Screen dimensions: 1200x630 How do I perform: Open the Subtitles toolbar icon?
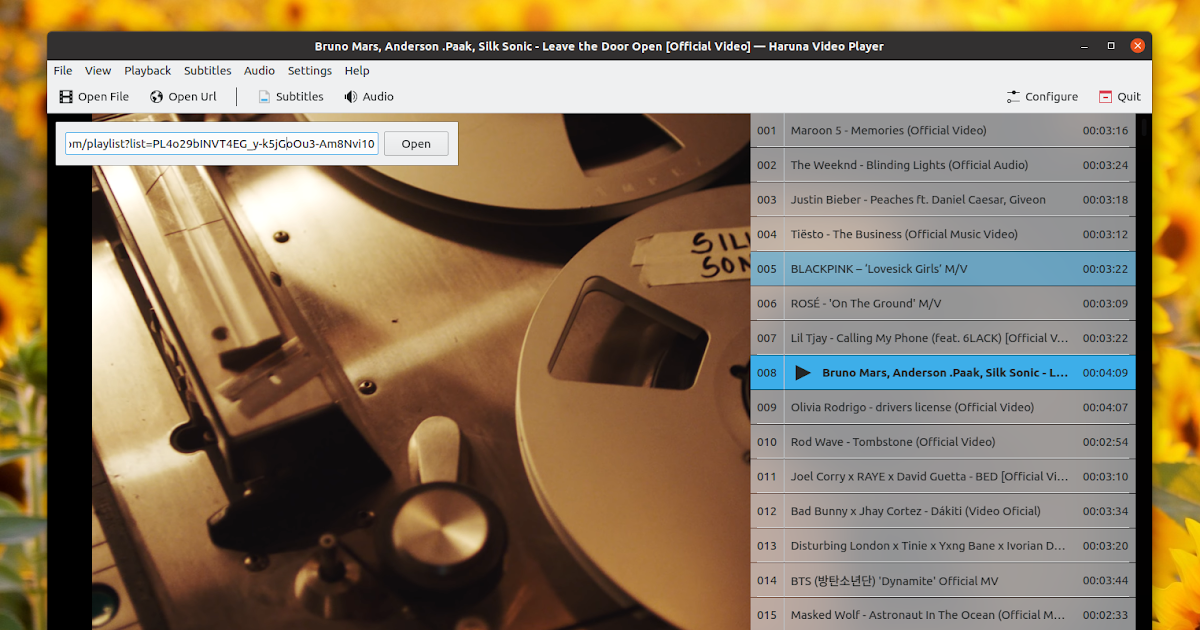(262, 96)
